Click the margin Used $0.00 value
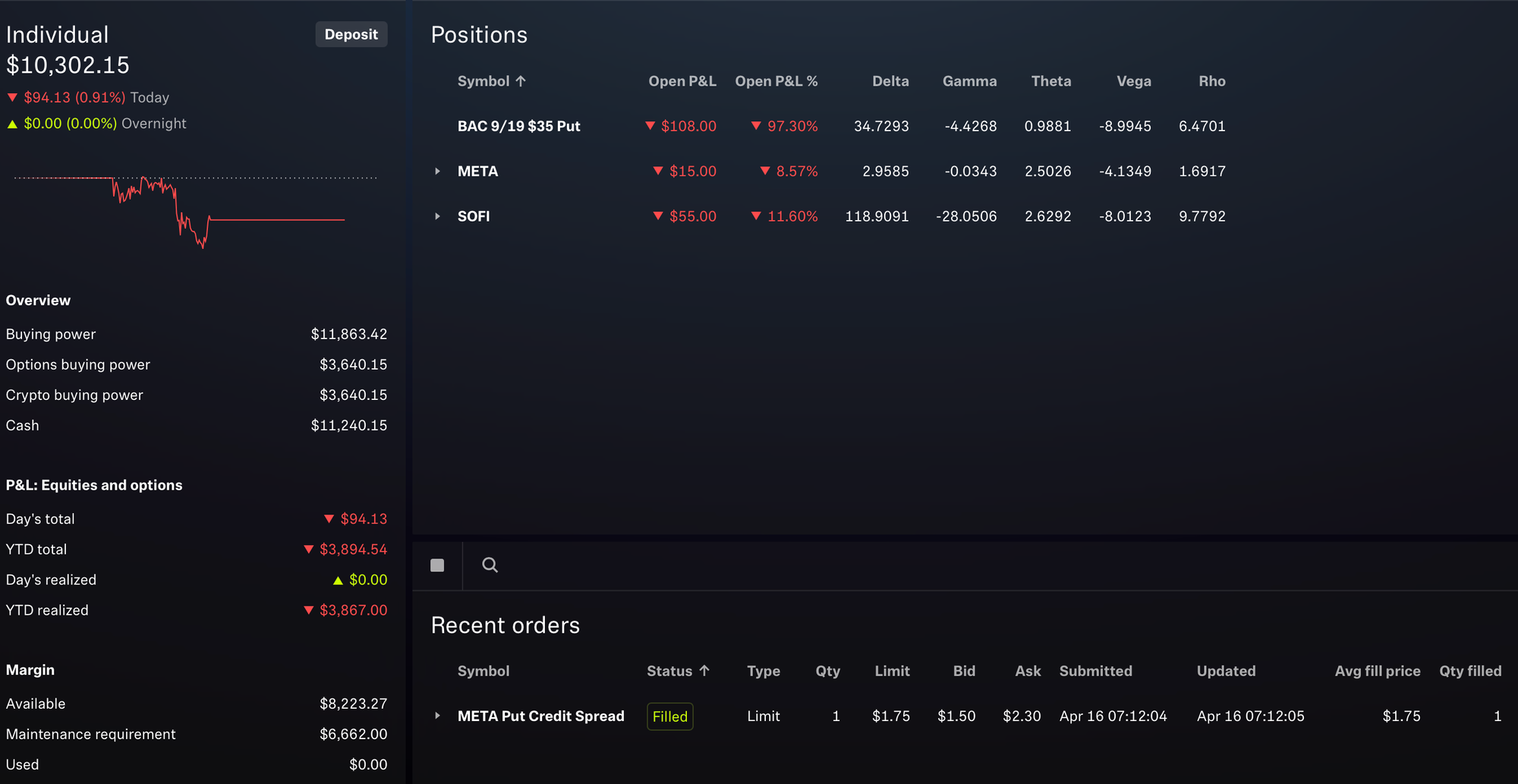Screen dimensions: 1518x784 (x=368, y=764)
